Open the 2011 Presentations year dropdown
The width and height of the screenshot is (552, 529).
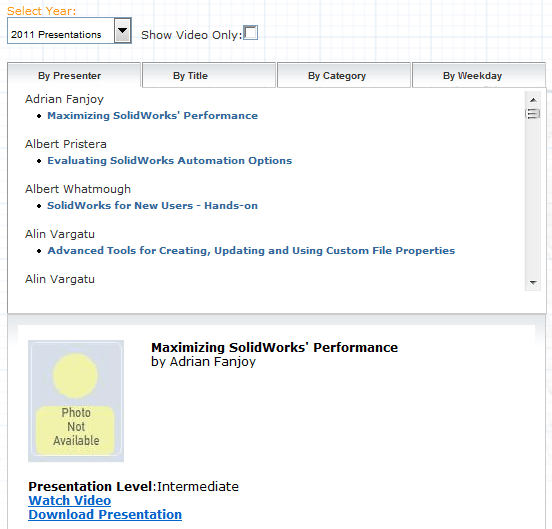click(69, 31)
